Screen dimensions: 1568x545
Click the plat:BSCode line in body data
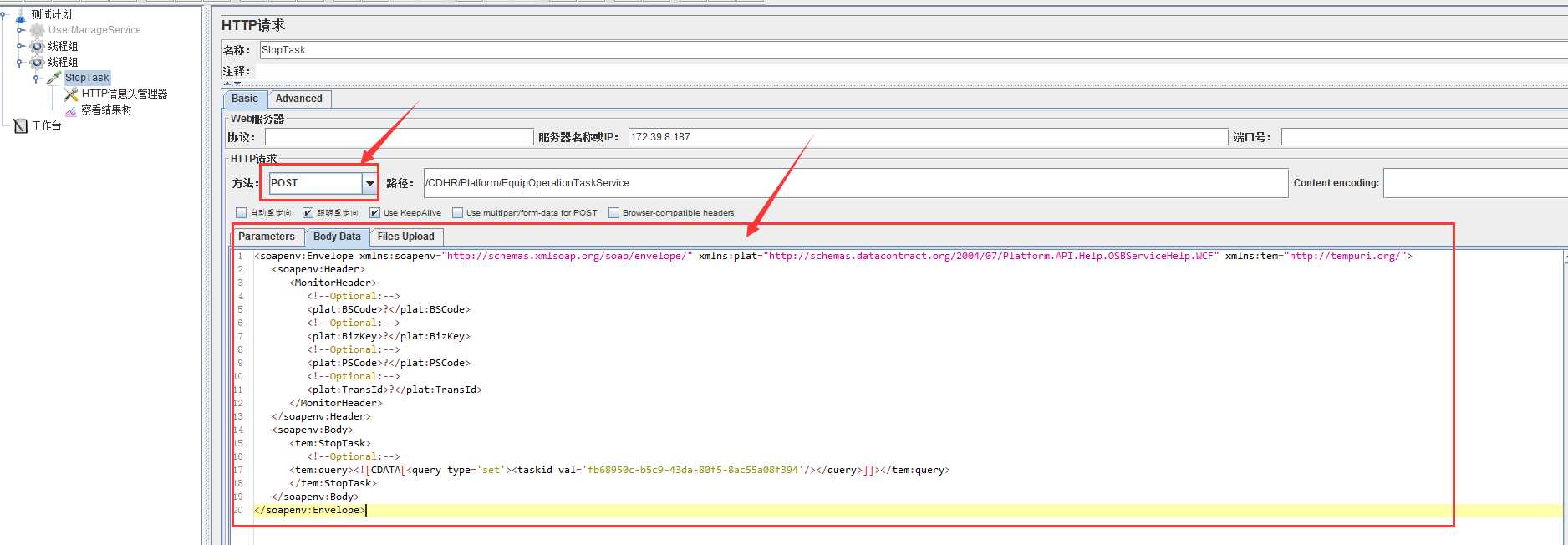389,309
